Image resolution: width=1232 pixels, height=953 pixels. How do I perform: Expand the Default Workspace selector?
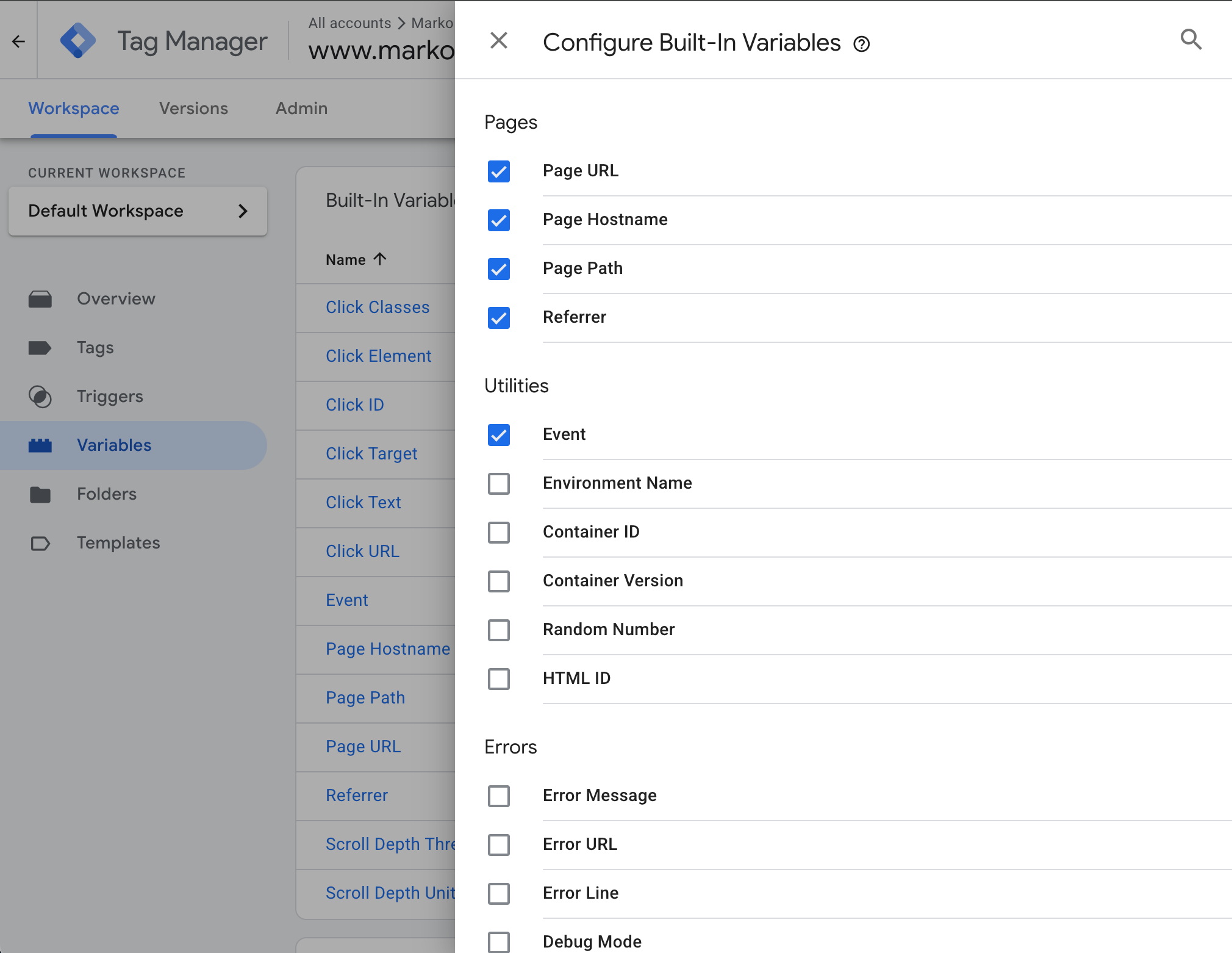click(138, 211)
